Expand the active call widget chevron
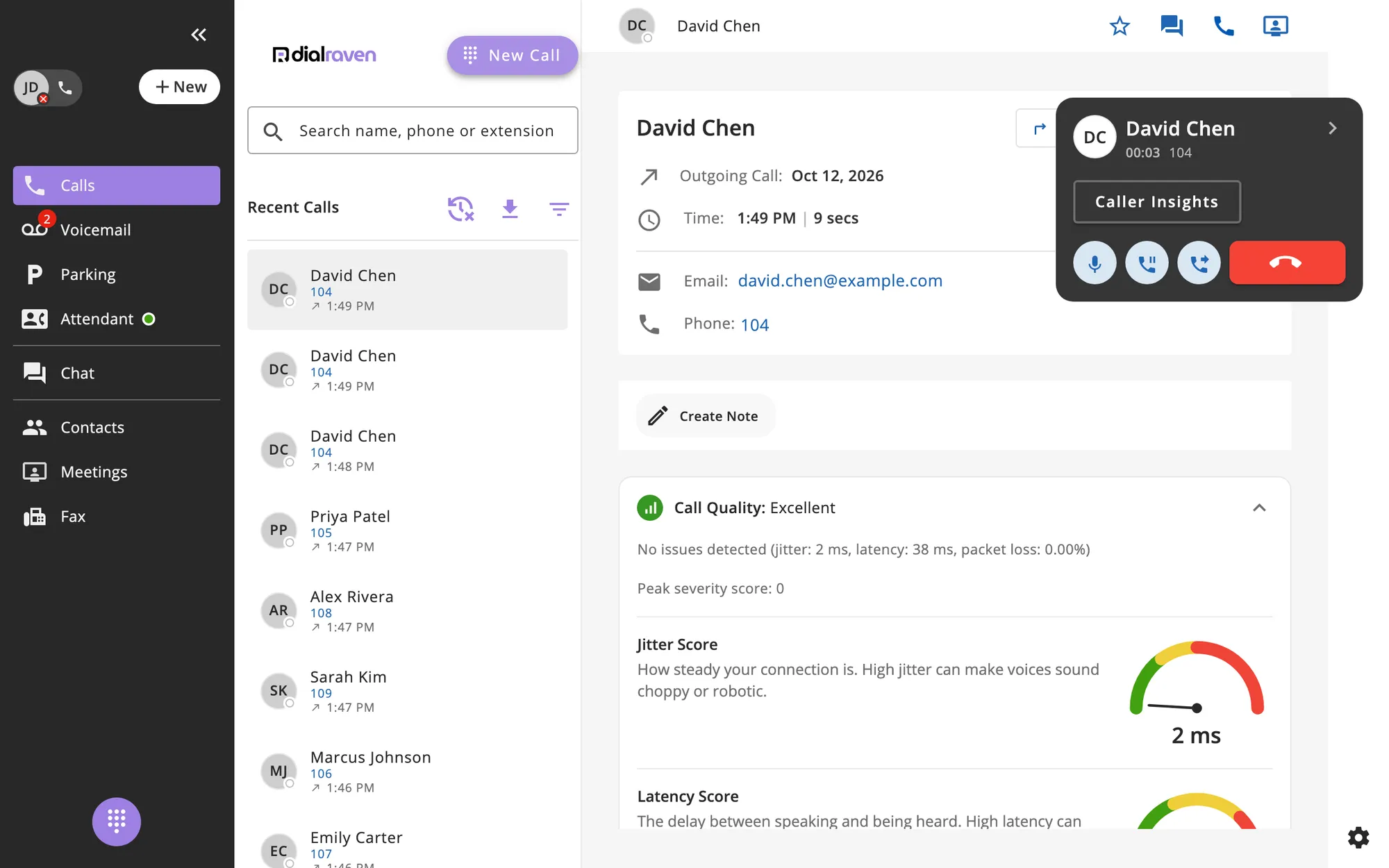Viewport: 1389px width, 868px height. pos(1332,128)
